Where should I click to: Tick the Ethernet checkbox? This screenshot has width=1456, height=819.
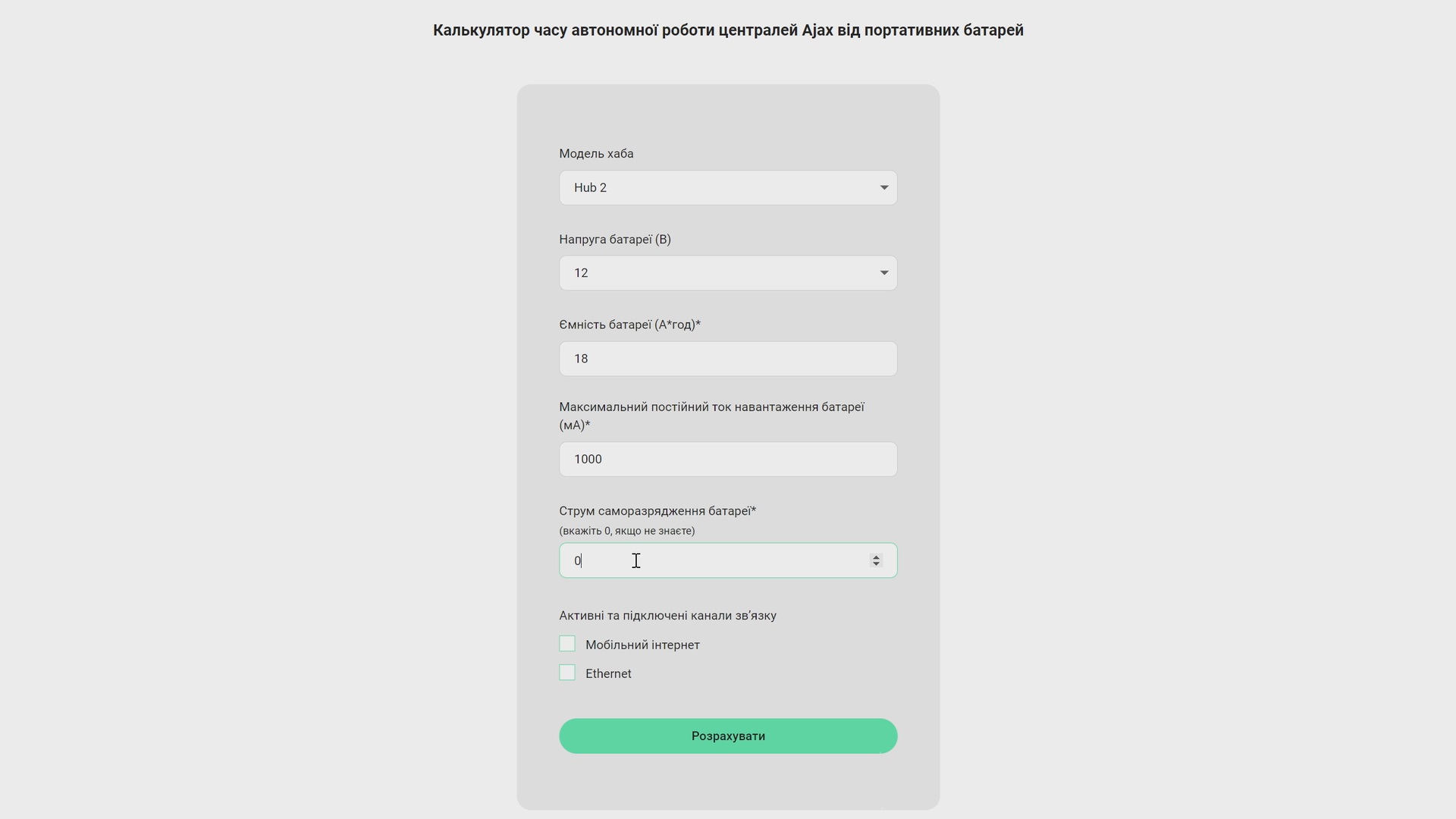pos(567,673)
